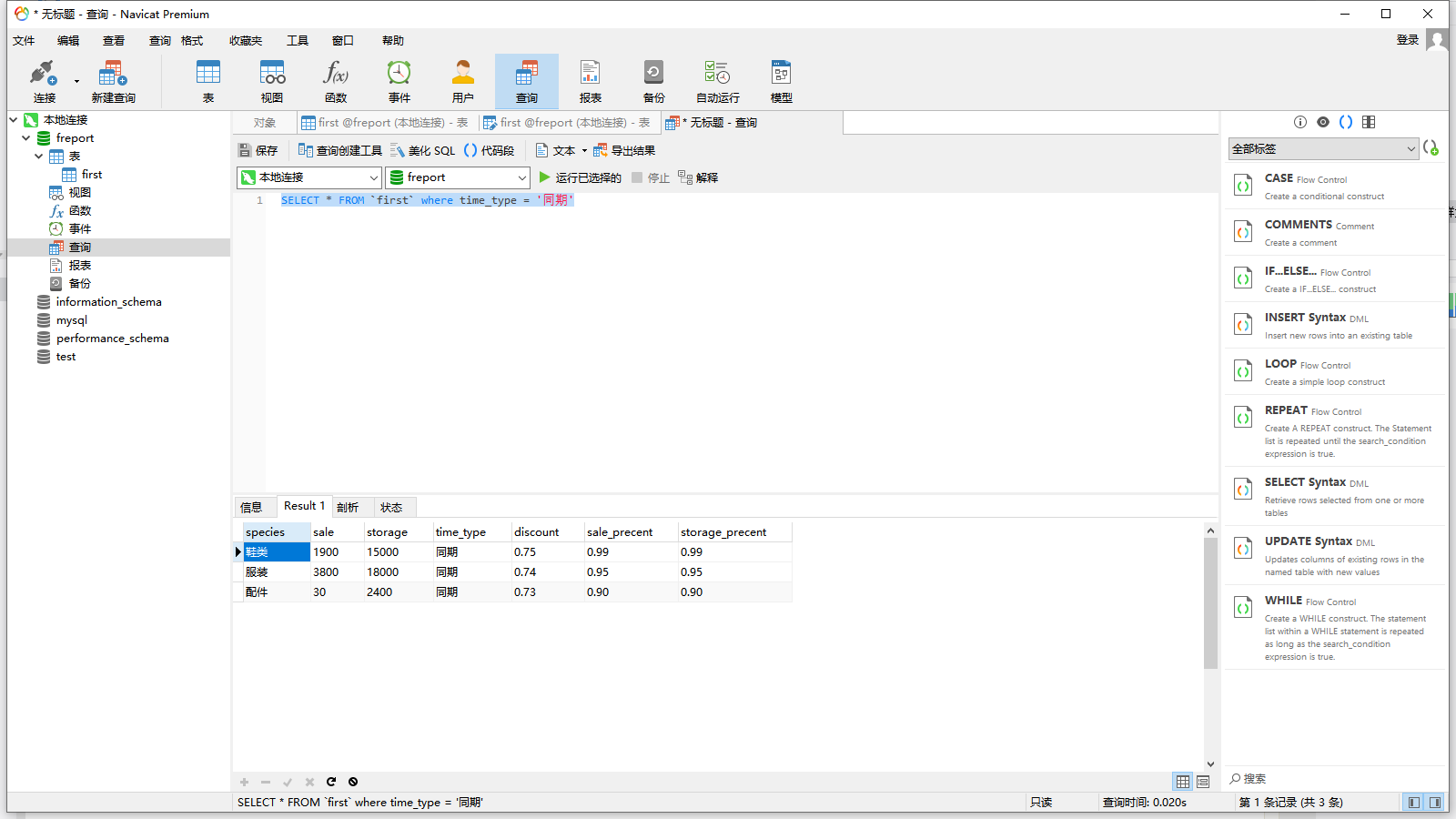Switch to form view of results
This screenshot has width=1456, height=819.
1203,782
